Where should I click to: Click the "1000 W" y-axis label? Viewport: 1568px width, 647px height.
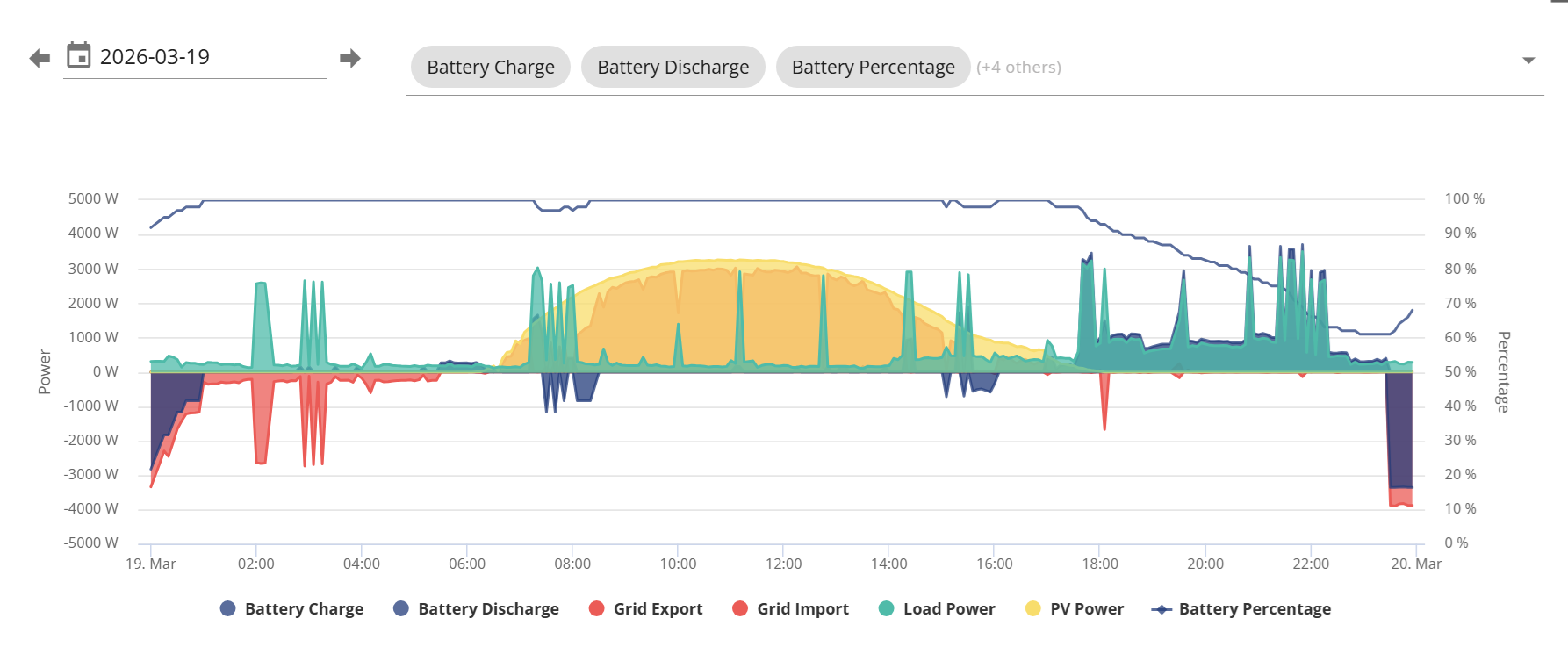93,337
